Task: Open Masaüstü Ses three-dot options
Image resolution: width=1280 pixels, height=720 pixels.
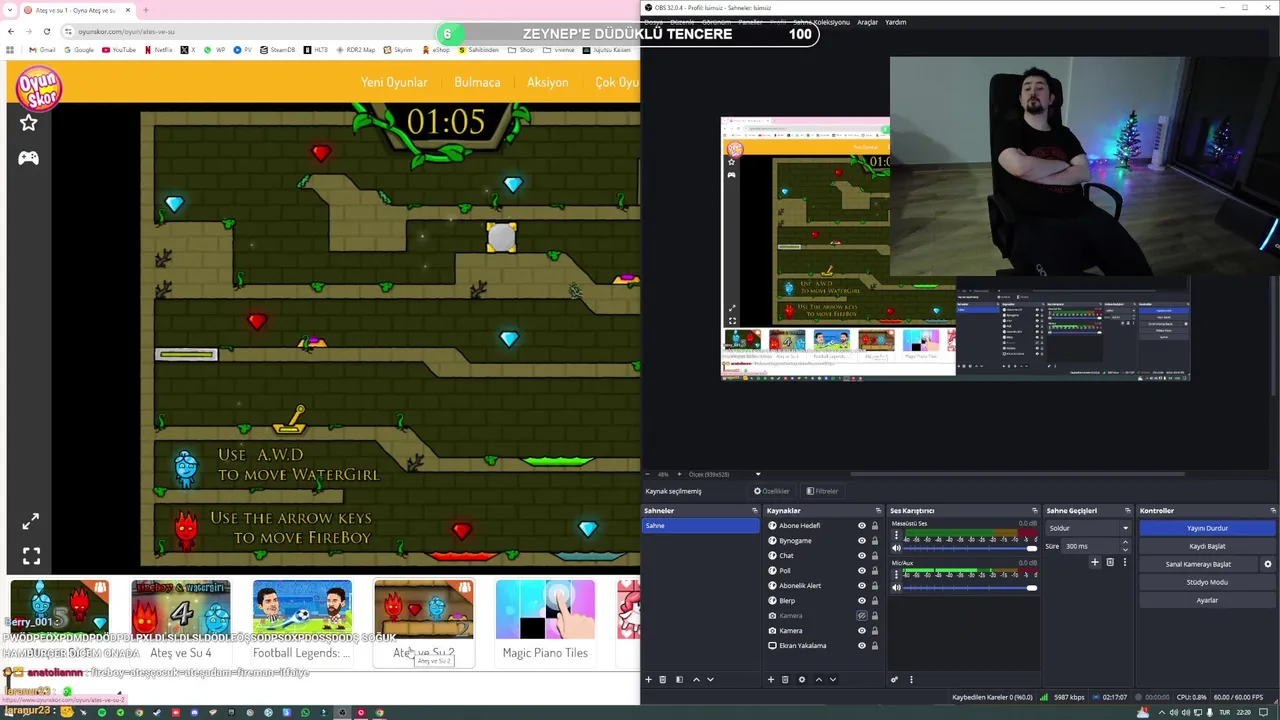Action: [x=897, y=535]
